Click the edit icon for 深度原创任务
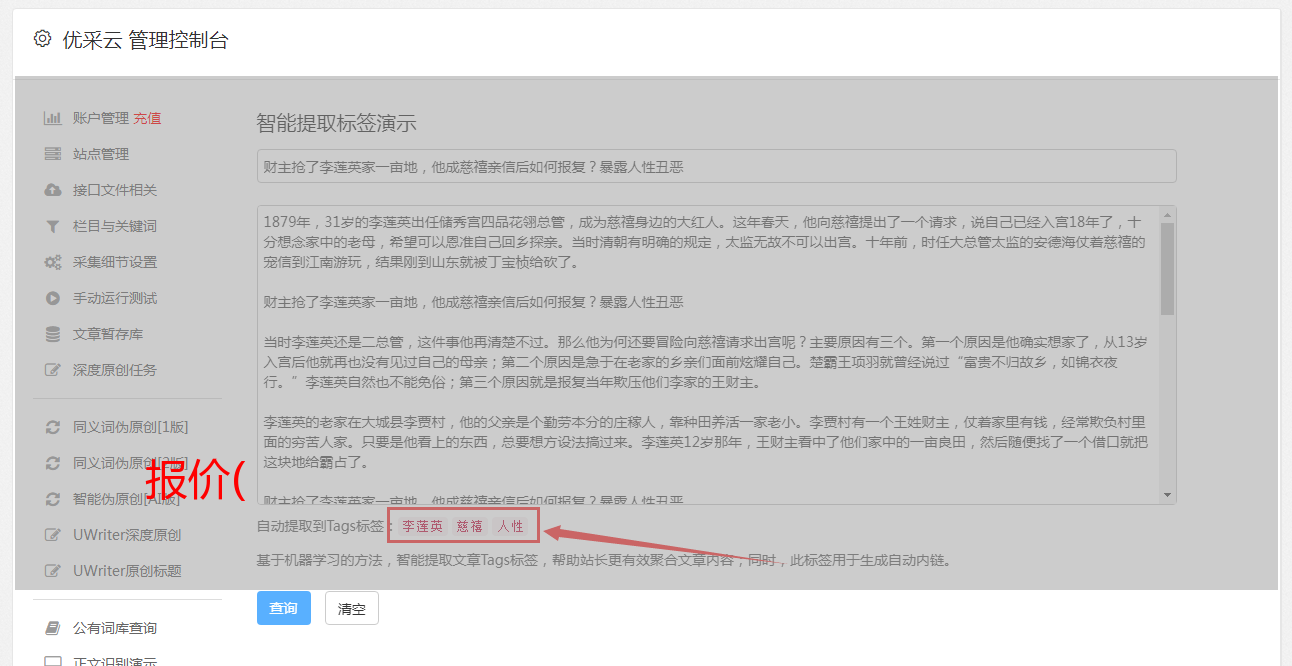The width and height of the screenshot is (1292, 666). coord(53,370)
